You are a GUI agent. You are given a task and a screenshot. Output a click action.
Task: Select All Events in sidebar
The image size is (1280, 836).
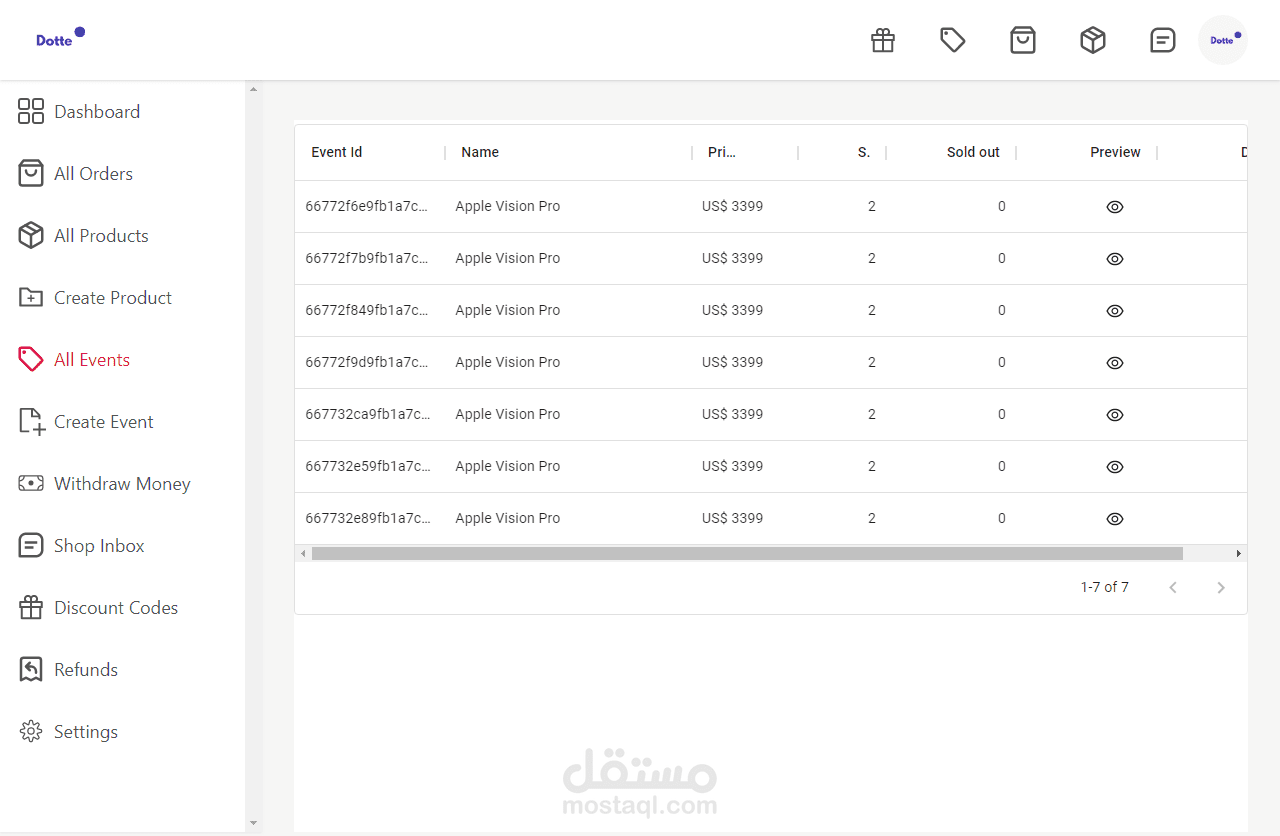coord(92,360)
